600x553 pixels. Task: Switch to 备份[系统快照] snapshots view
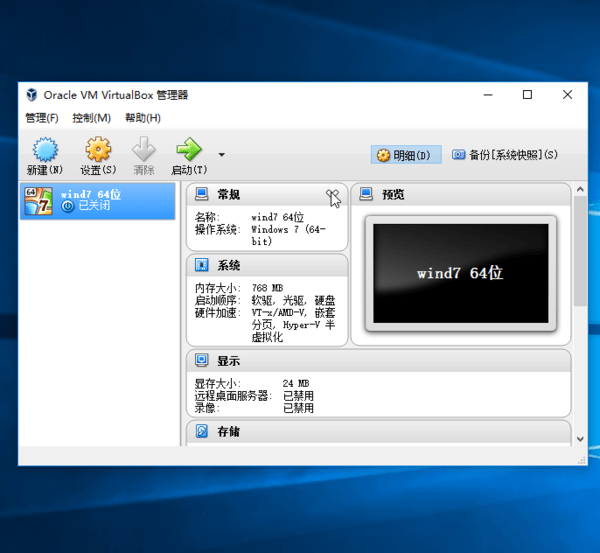pos(504,155)
